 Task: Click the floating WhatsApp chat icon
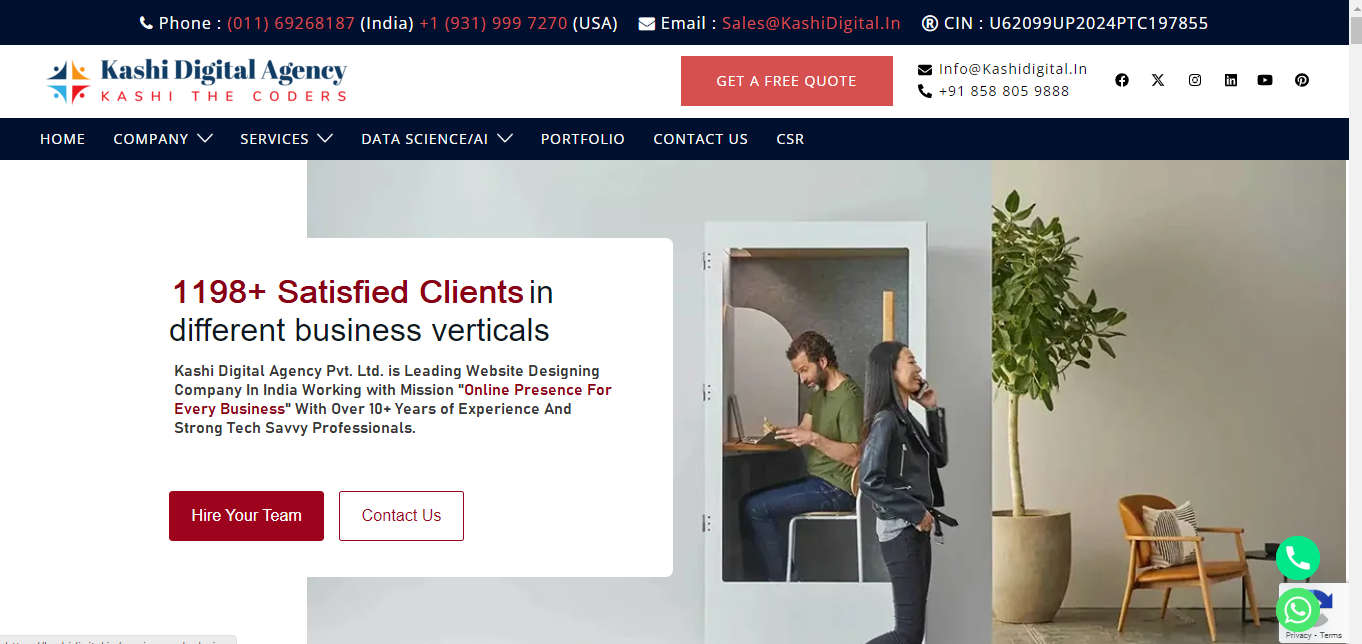click(x=1298, y=610)
